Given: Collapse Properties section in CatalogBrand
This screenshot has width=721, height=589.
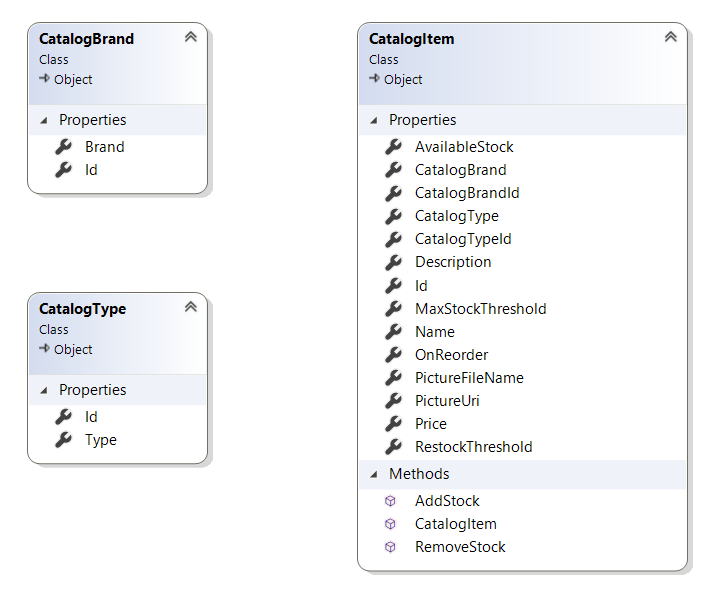Looking at the screenshot, I should pos(43,120).
